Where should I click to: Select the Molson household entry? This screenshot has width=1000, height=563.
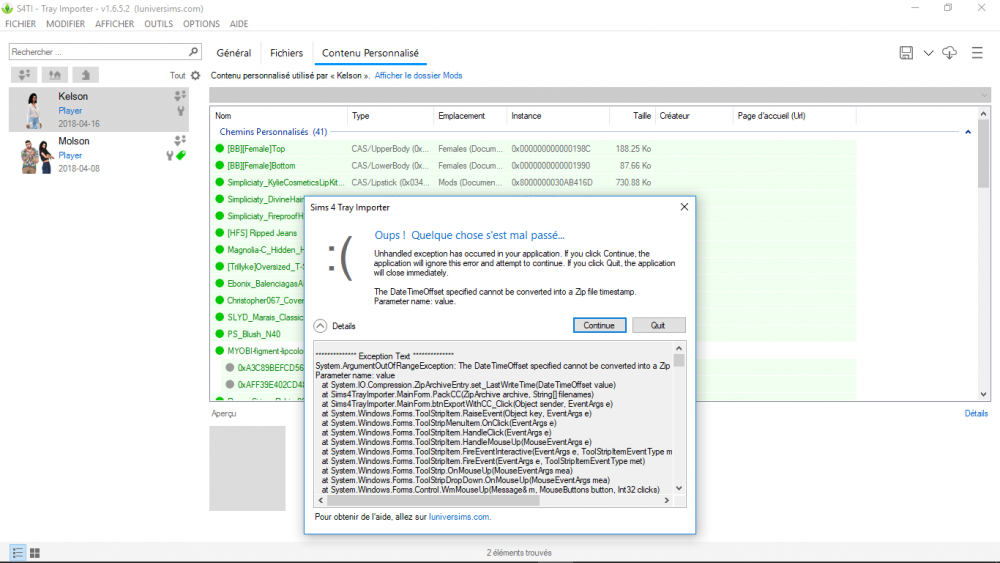pyautogui.click(x=99, y=154)
